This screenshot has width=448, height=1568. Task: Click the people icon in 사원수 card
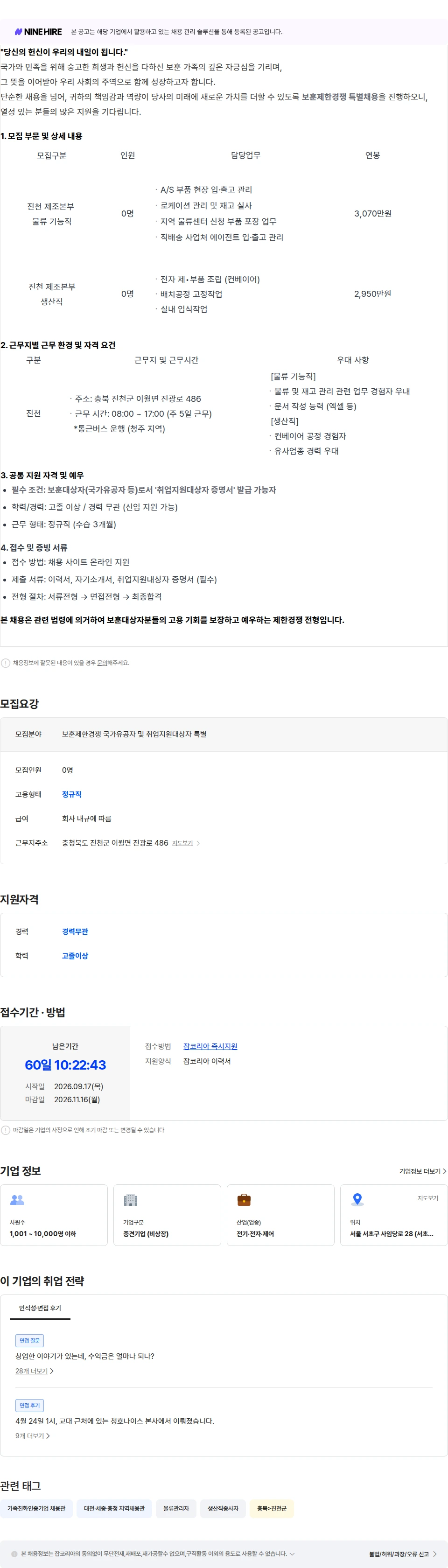(17, 1200)
